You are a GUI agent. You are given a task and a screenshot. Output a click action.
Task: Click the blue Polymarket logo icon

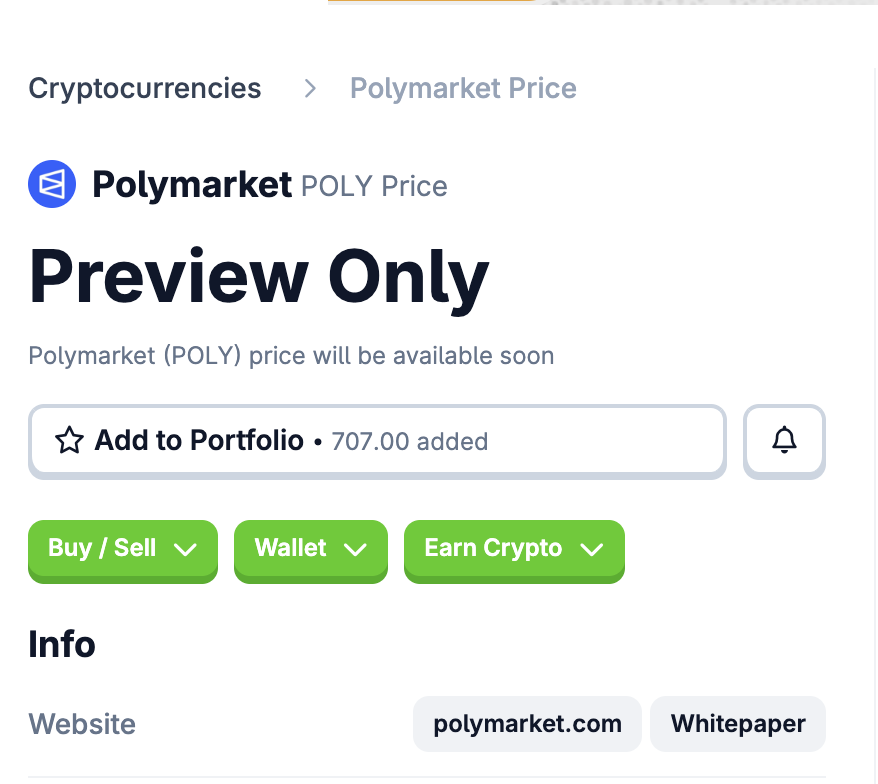52,184
